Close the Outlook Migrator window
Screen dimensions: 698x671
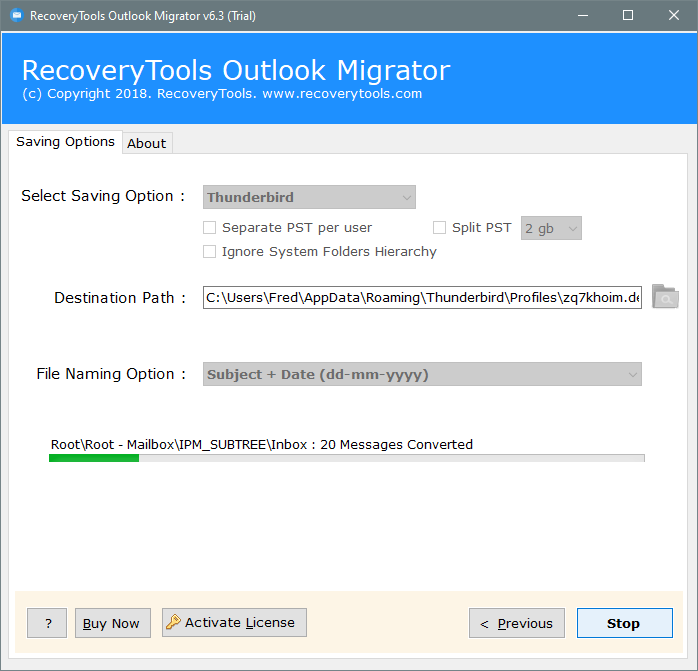(674, 16)
